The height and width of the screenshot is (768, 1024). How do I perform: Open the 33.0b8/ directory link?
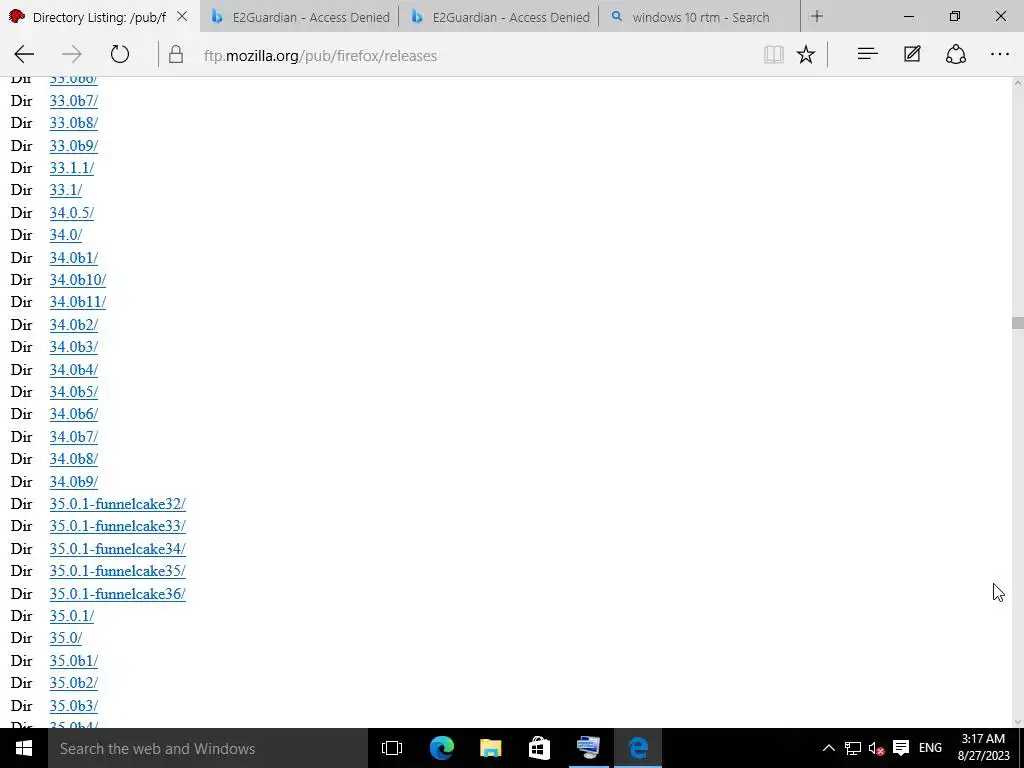[x=74, y=123]
